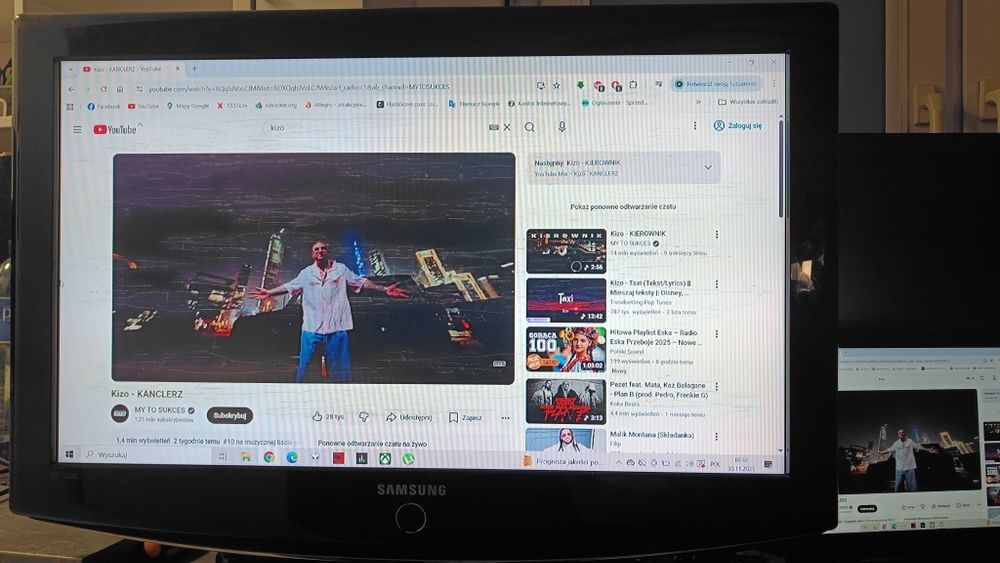Viewport: 1000px width, 563px height.
Task: Click Zaloguj się to sign in
Action: click(x=738, y=126)
